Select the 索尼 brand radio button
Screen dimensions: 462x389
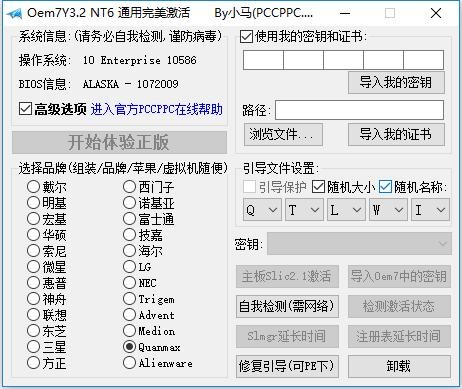(x=33, y=251)
